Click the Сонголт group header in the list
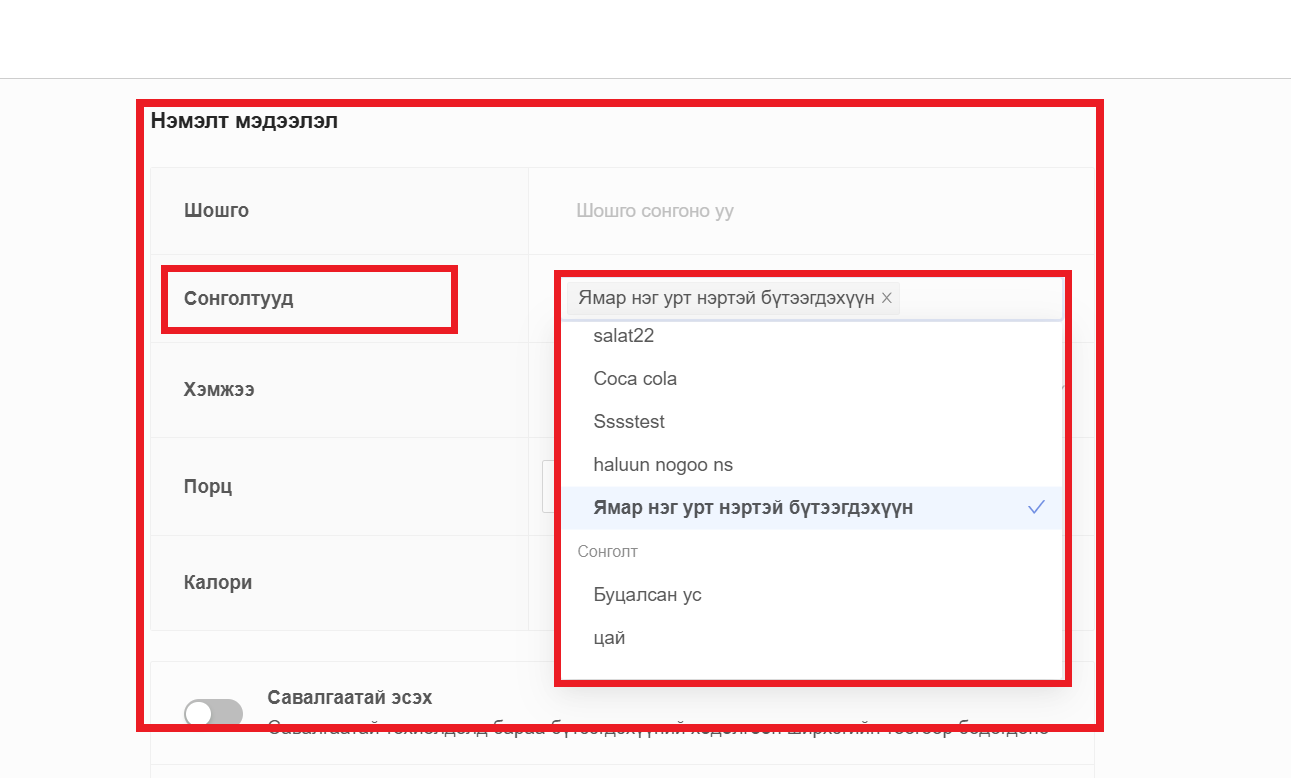This screenshot has height=778, width=1291. tap(608, 552)
